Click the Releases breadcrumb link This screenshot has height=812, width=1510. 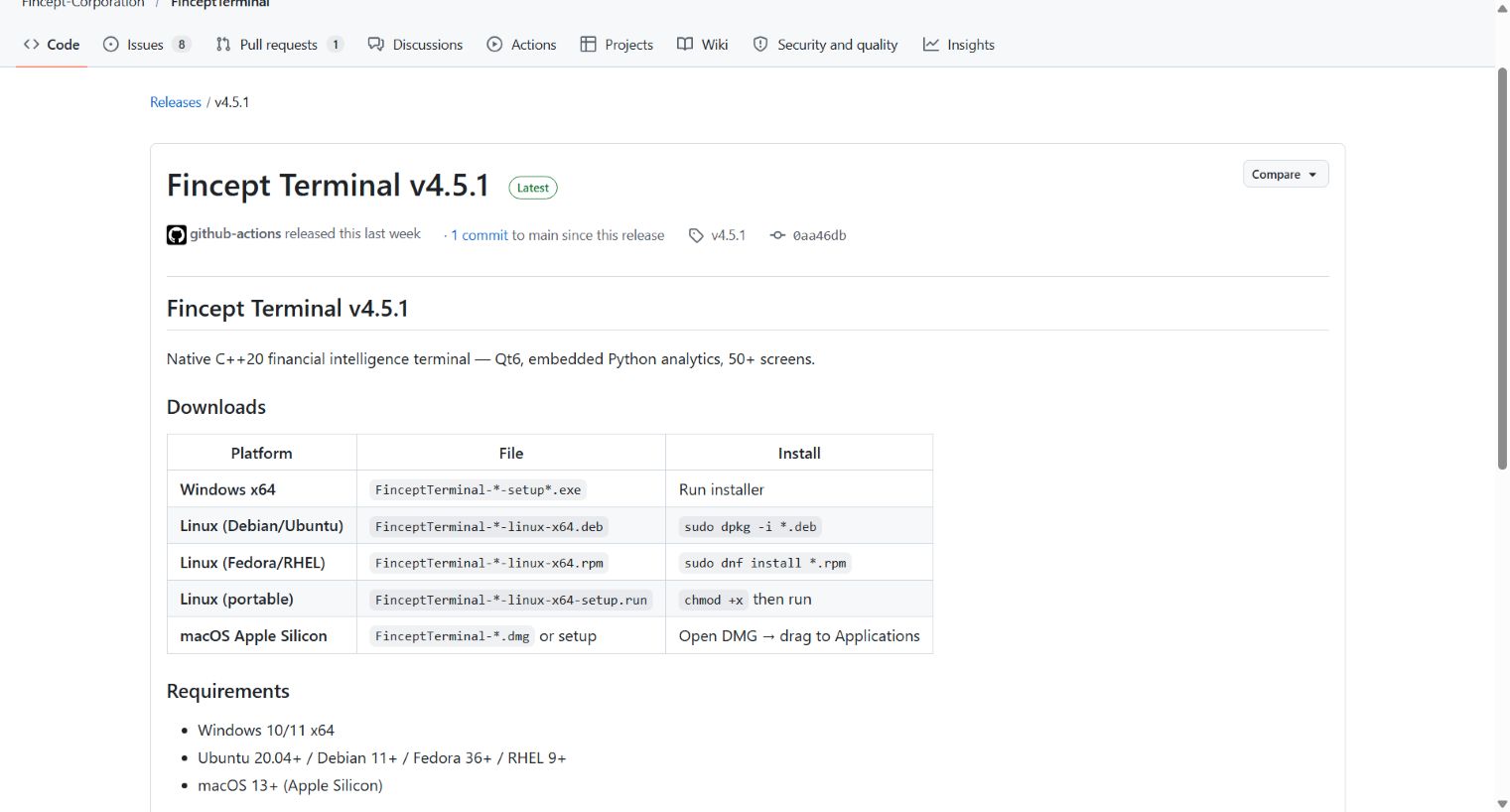point(176,102)
